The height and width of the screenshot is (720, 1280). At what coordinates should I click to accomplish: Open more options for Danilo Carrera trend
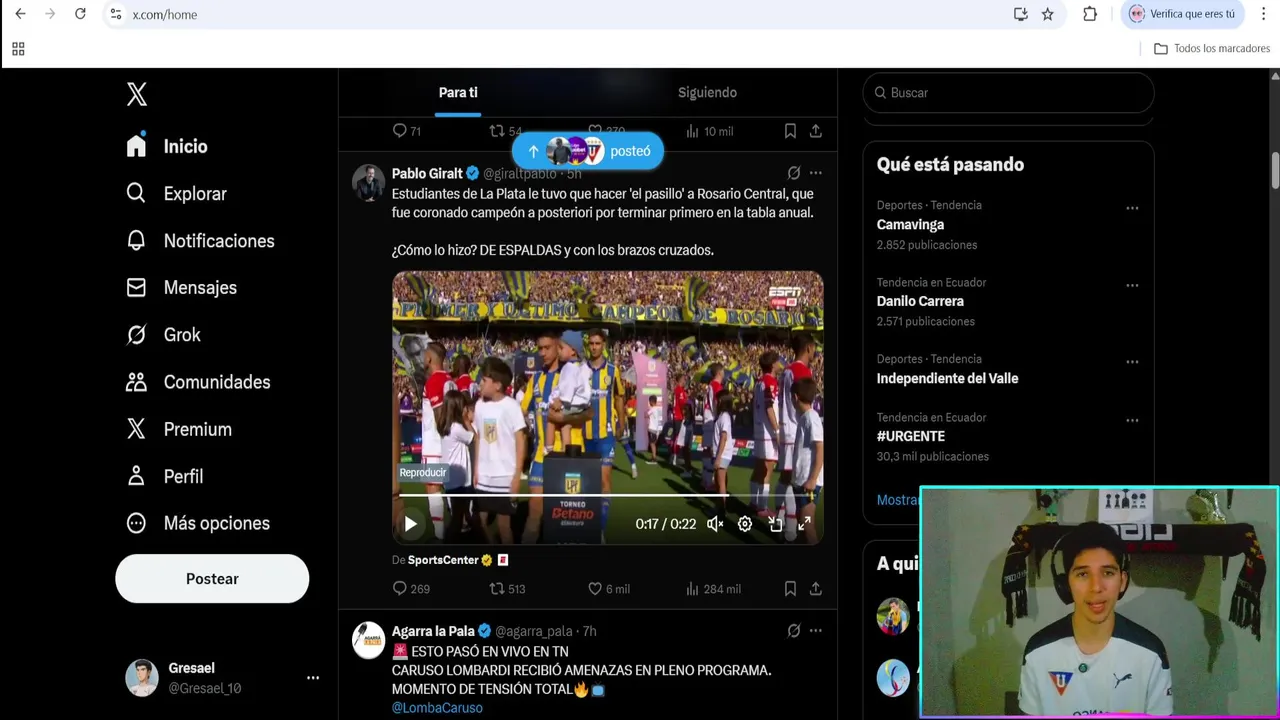tap(1132, 285)
